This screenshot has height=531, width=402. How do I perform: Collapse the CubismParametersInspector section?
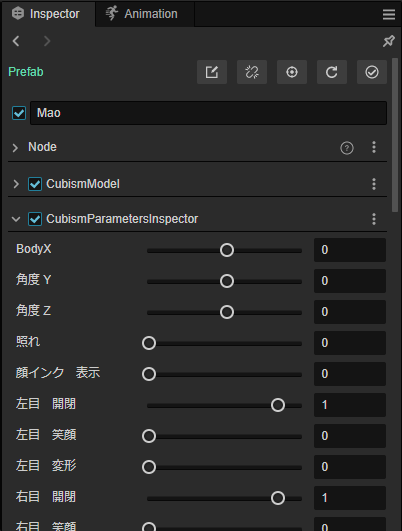click(x=16, y=219)
